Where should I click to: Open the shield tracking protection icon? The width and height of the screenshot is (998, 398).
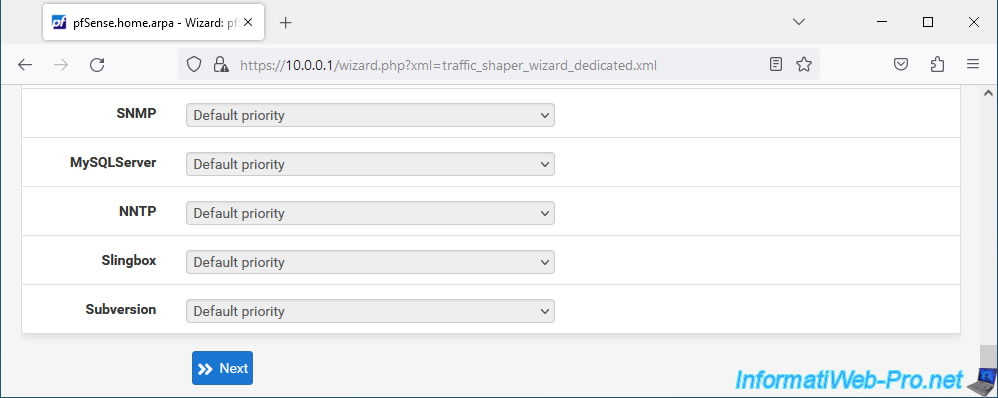[x=194, y=64]
